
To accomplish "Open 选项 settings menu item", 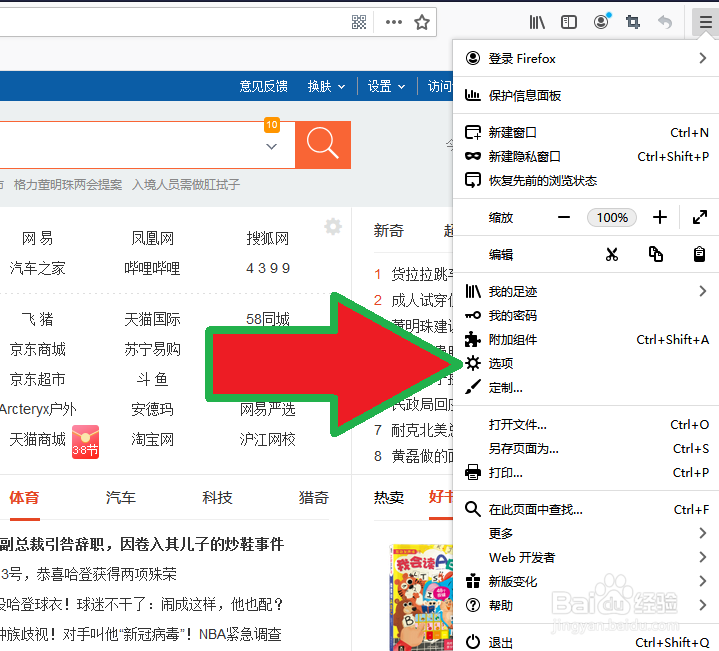I will click(x=586, y=364).
